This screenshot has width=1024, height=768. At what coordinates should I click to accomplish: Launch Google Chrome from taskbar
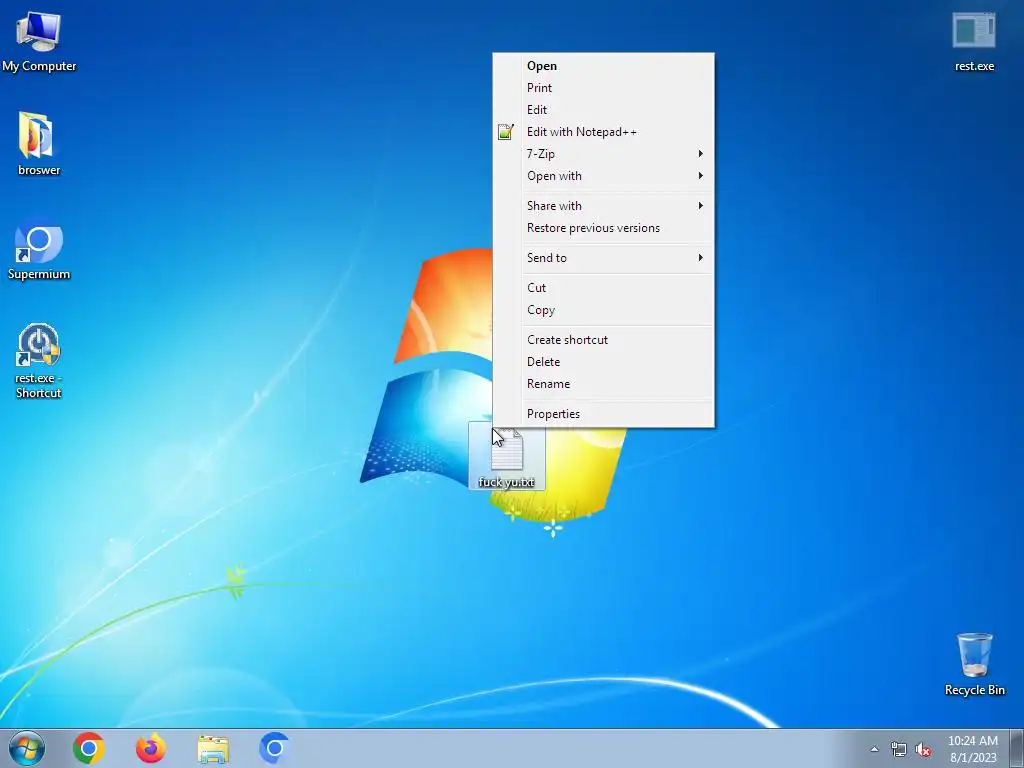pyautogui.click(x=89, y=748)
